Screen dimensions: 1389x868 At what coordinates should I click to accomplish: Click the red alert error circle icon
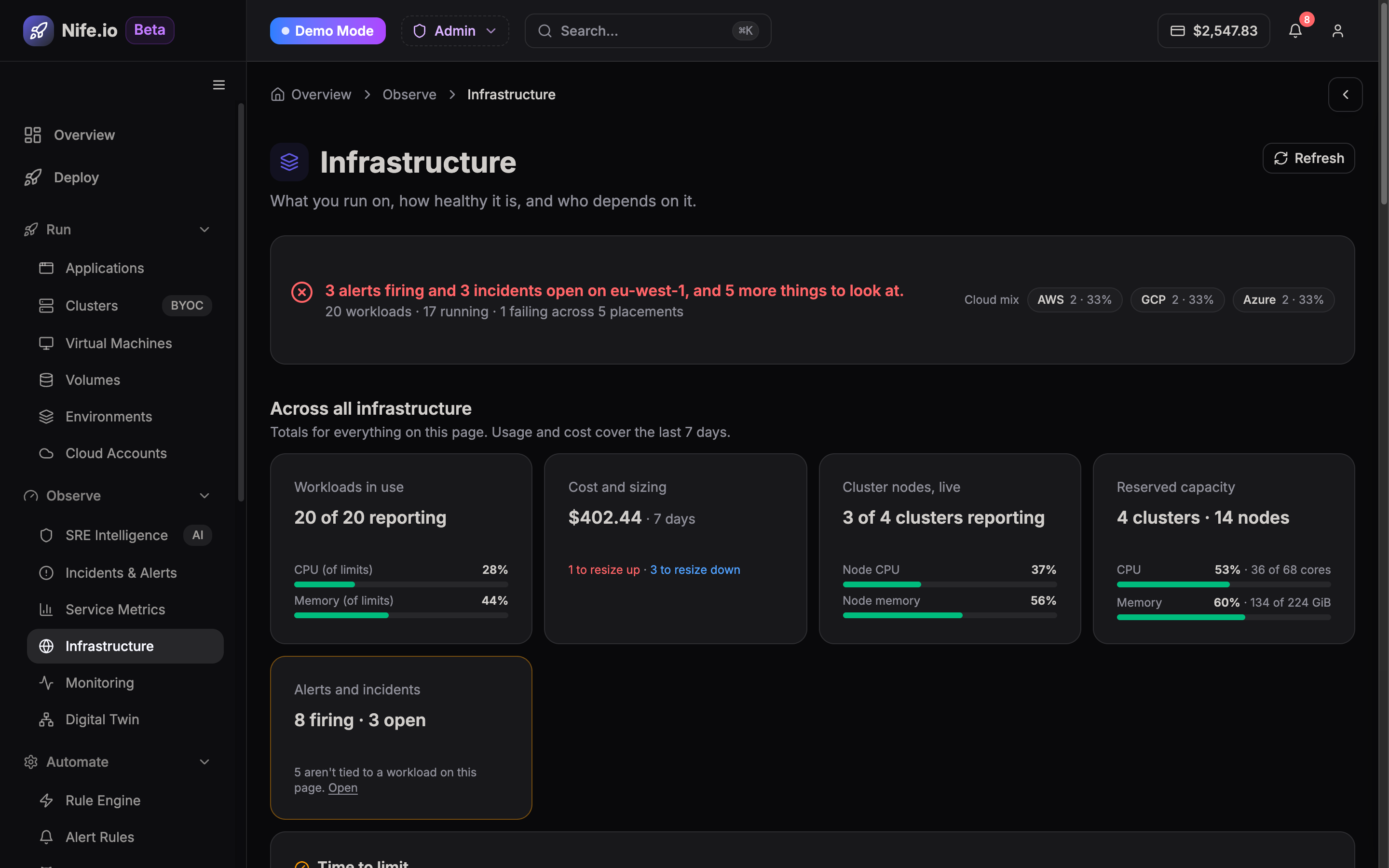point(302,292)
